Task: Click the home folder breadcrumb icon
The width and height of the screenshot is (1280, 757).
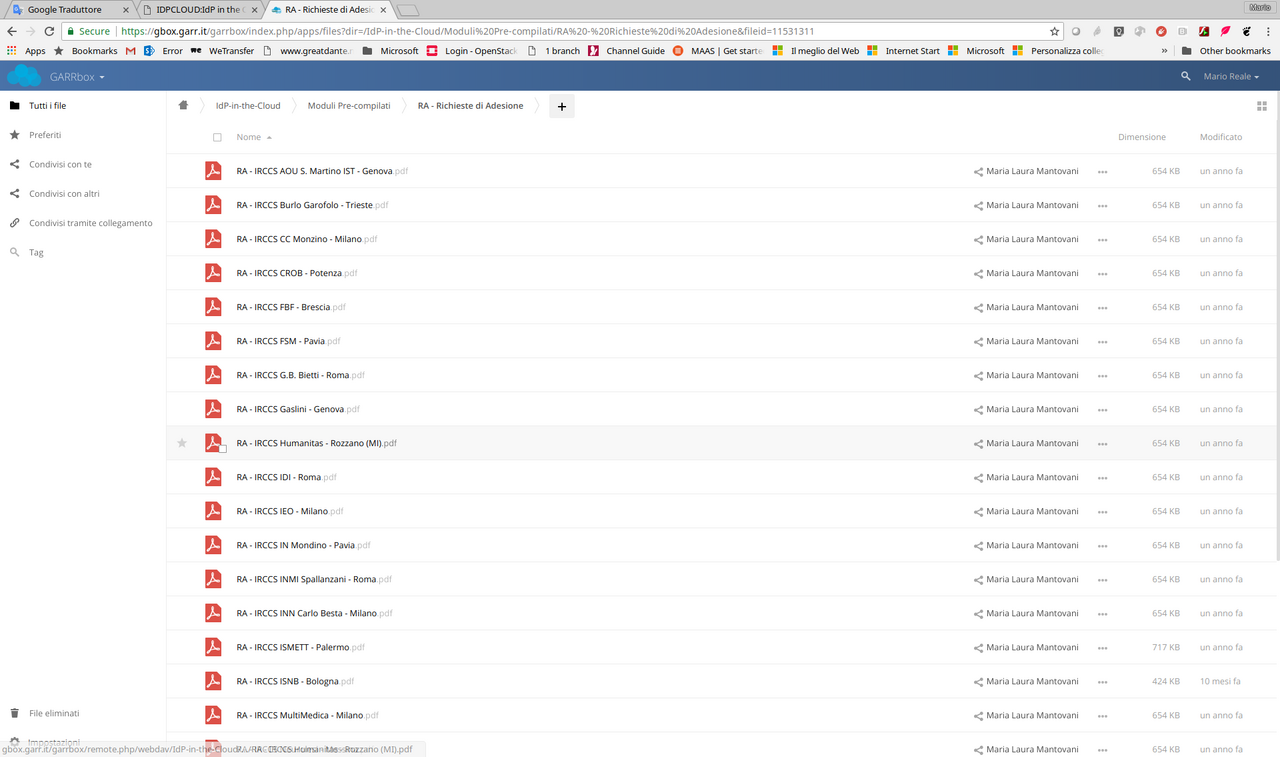Action: click(x=183, y=106)
